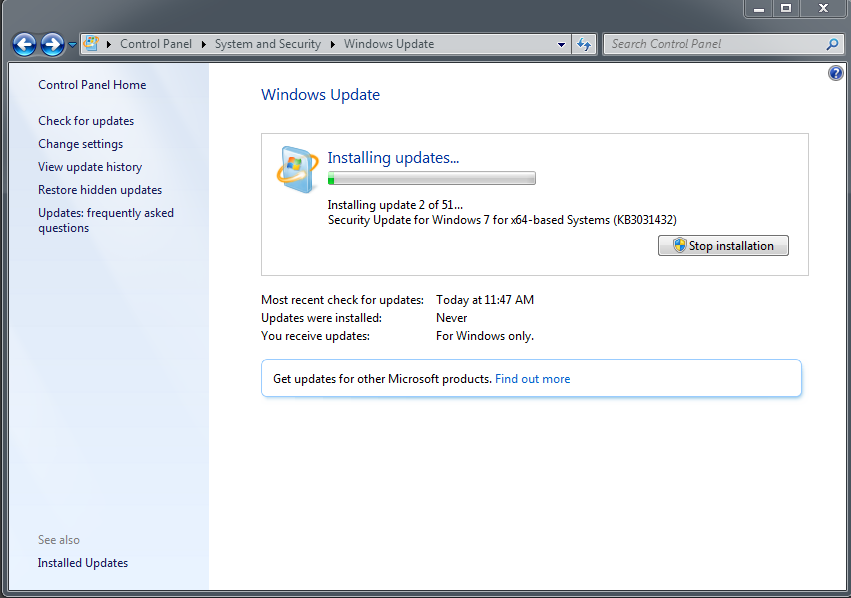The height and width of the screenshot is (598, 851).
Task: Open Installed Updates link
Action: 82,563
